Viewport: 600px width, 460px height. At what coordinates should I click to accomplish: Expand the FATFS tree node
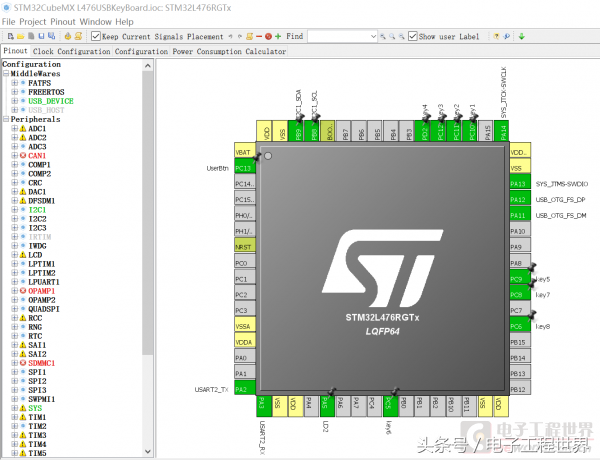click(15, 83)
